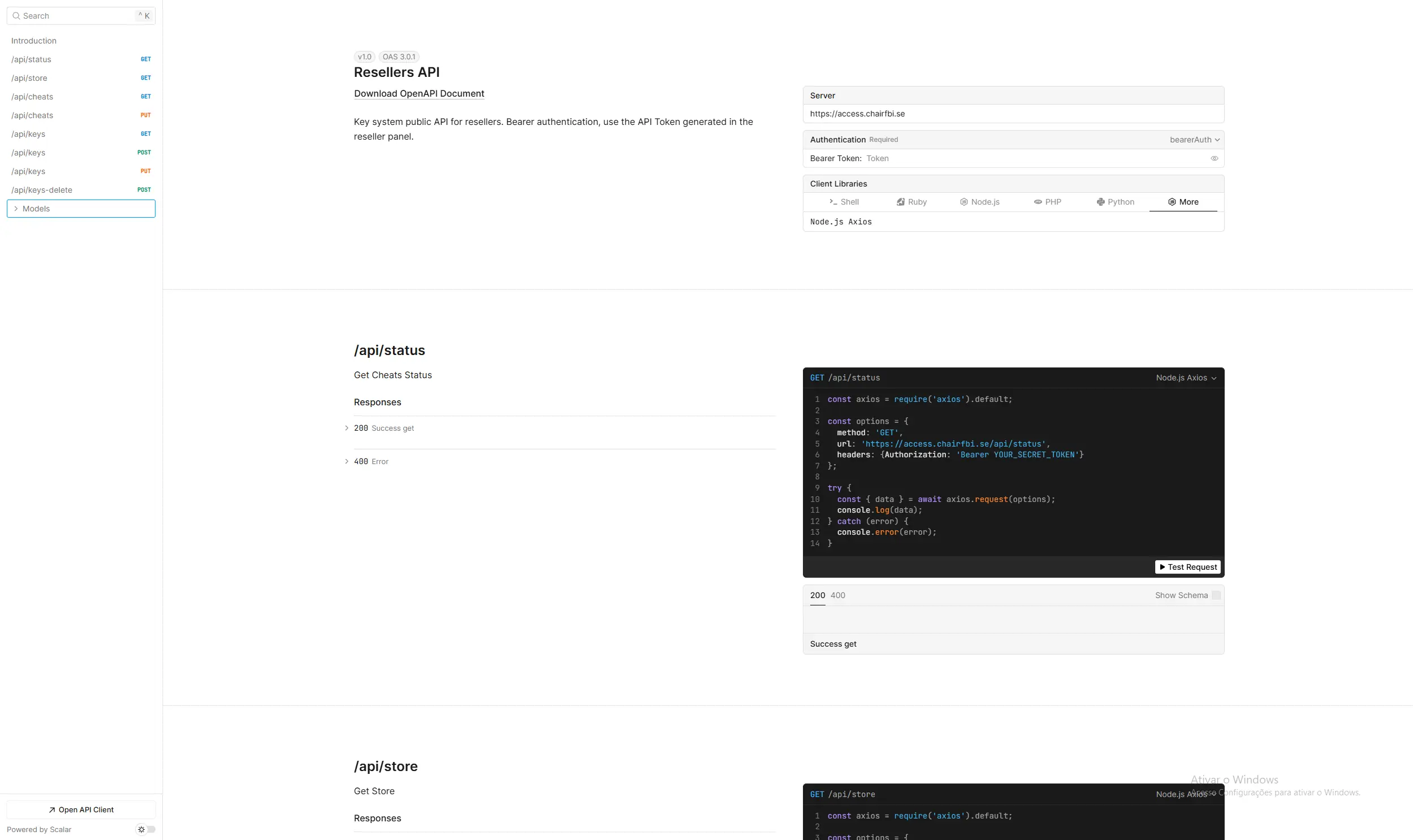Select the PHP client library
Screen dimensions: 1413x840
[1048, 201]
